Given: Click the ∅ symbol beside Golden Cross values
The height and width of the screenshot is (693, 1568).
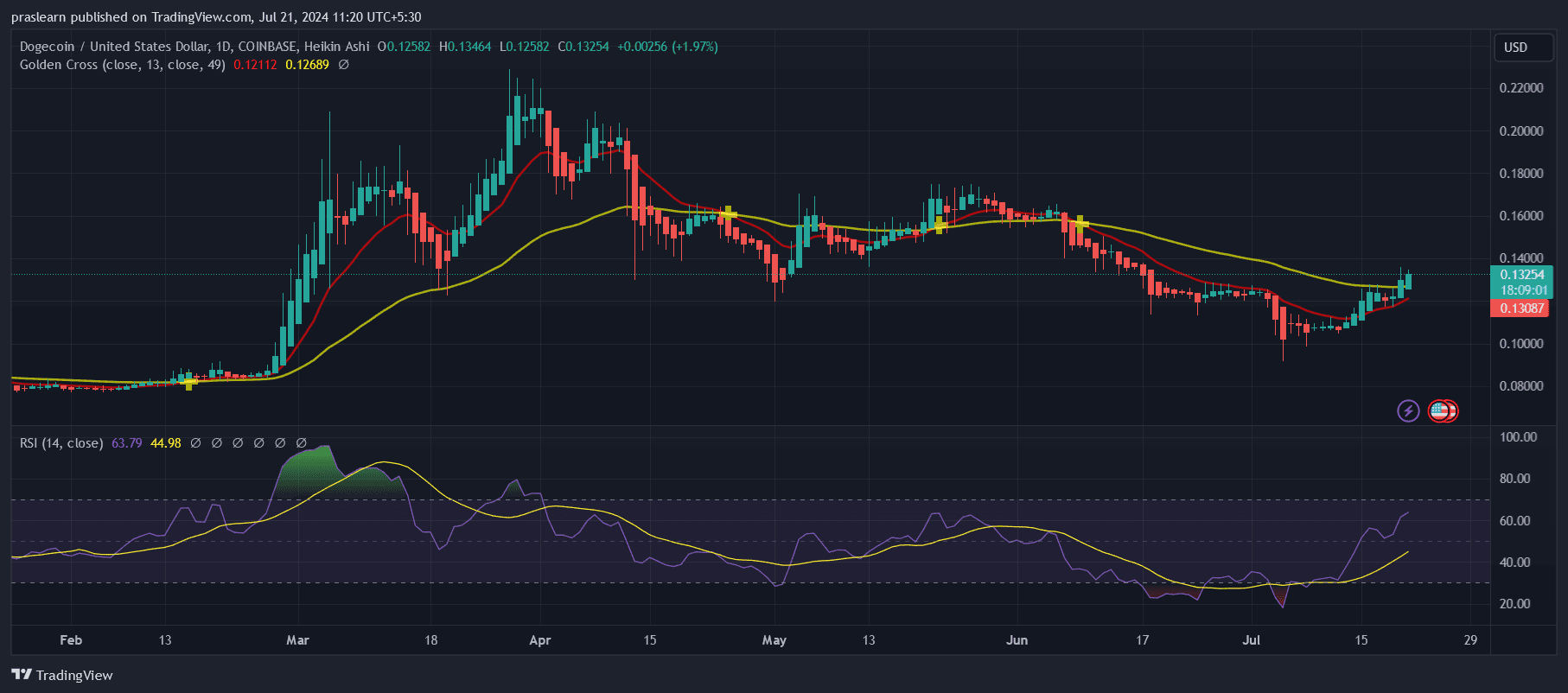Looking at the screenshot, I should (x=343, y=65).
